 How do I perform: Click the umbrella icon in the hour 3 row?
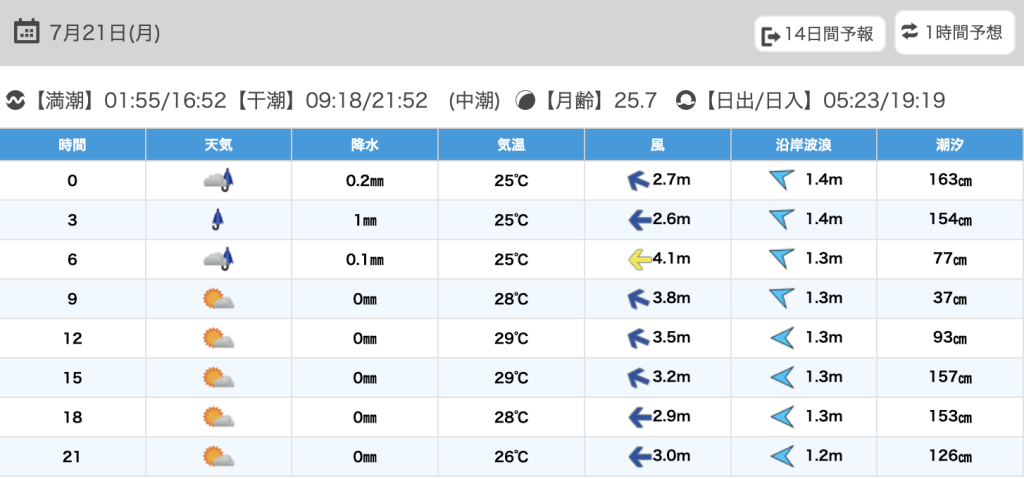click(217, 220)
